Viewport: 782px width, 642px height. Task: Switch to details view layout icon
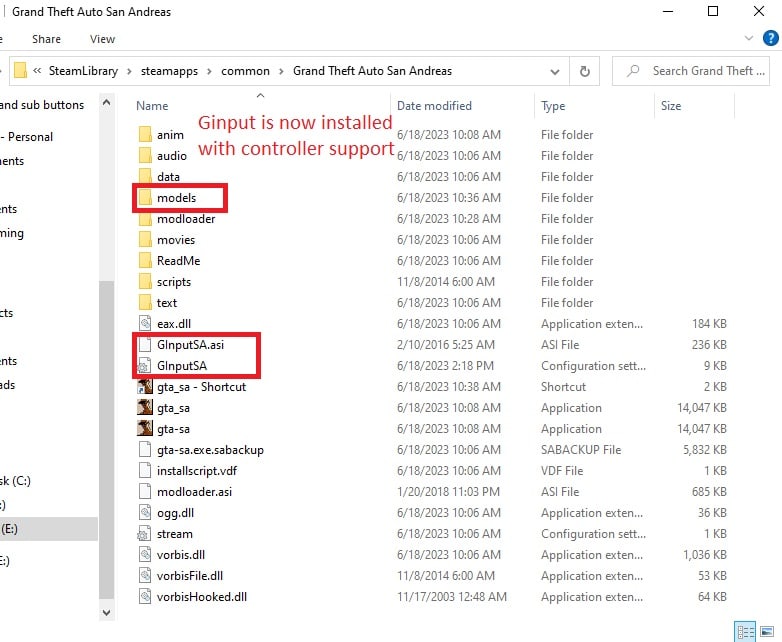[745, 632]
